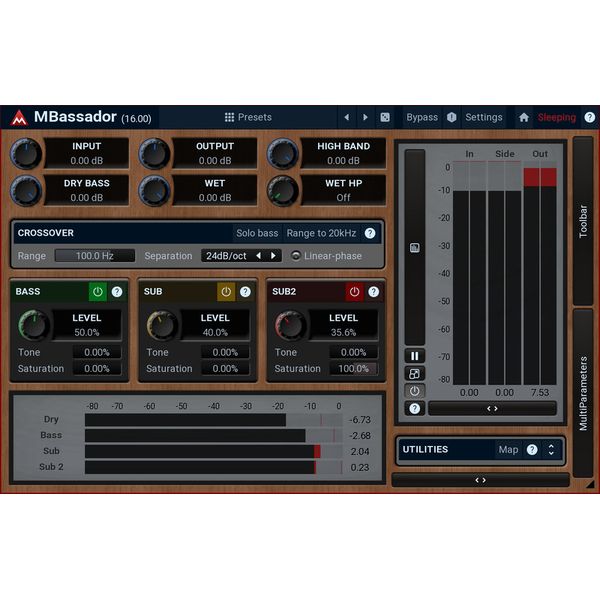Pause the level meters
Viewport: 600px width, 600px height.
pyautogui.click(x=414, y=356)
